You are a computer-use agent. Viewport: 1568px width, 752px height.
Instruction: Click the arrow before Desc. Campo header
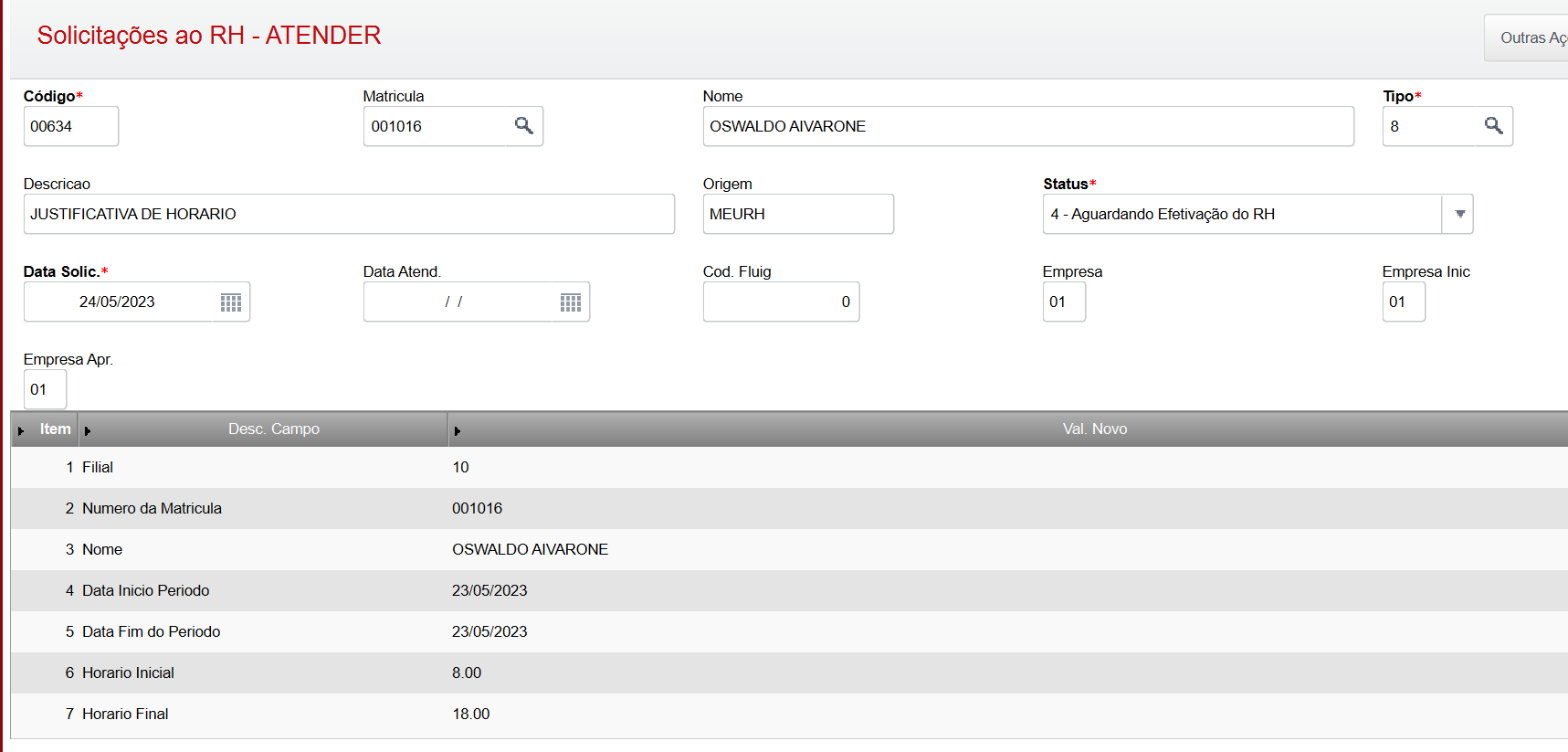click(x=88, y=430)
